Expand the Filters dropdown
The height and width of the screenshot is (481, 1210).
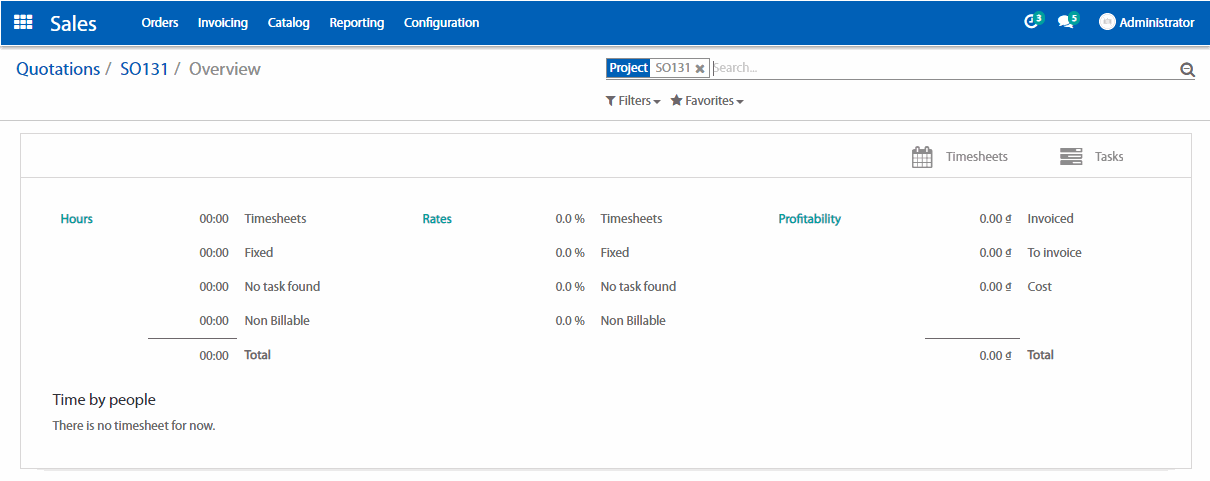[x=633, y=101]
